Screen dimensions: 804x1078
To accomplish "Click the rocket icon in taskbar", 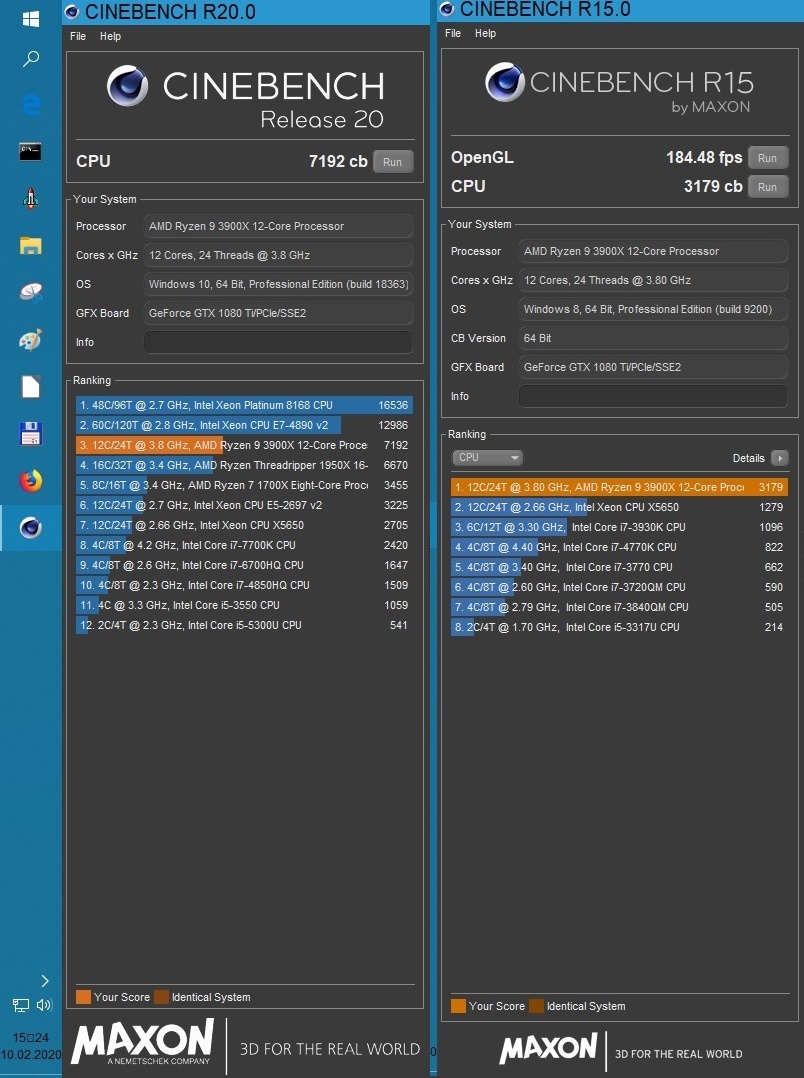I will [30, 199].
